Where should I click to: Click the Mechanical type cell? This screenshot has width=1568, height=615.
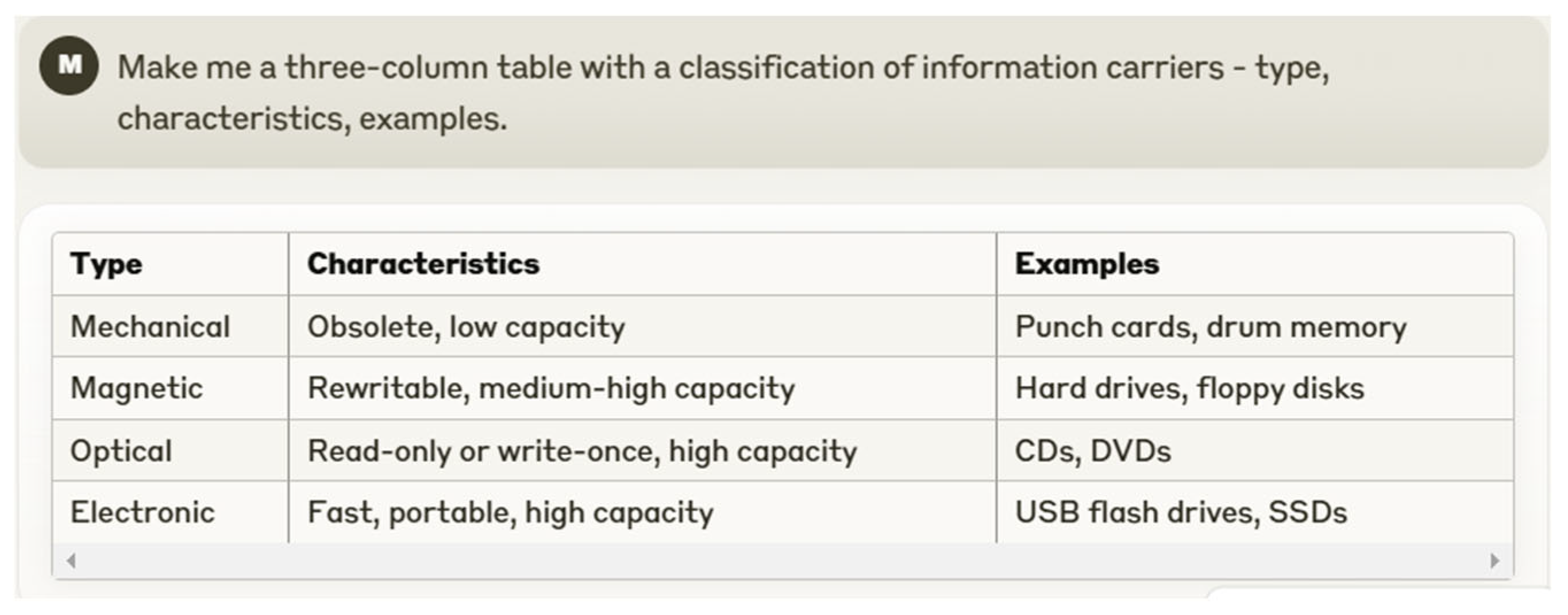pyautogui.click(x=151, y=327)
